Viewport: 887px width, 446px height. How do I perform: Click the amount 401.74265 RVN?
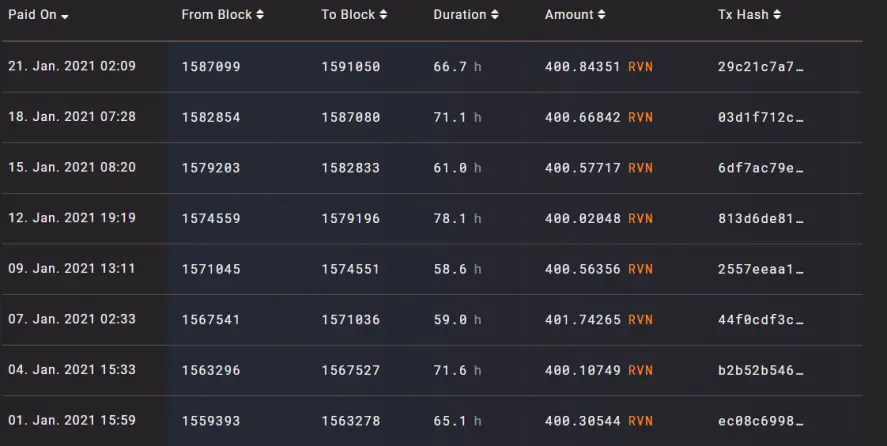tap(599, 320)
